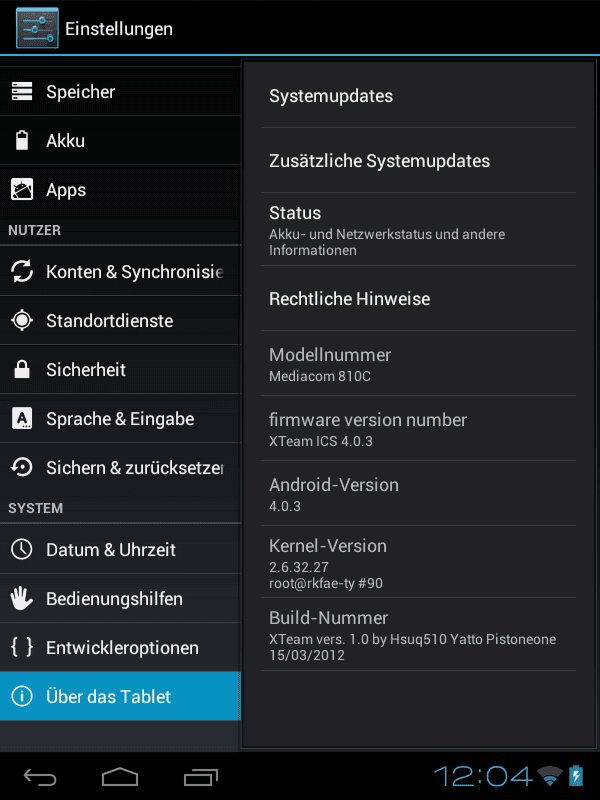This screenshot has height=800, width=600.
Task: Open Speicher storage icon entry
Action: click(x=22, y=91)
